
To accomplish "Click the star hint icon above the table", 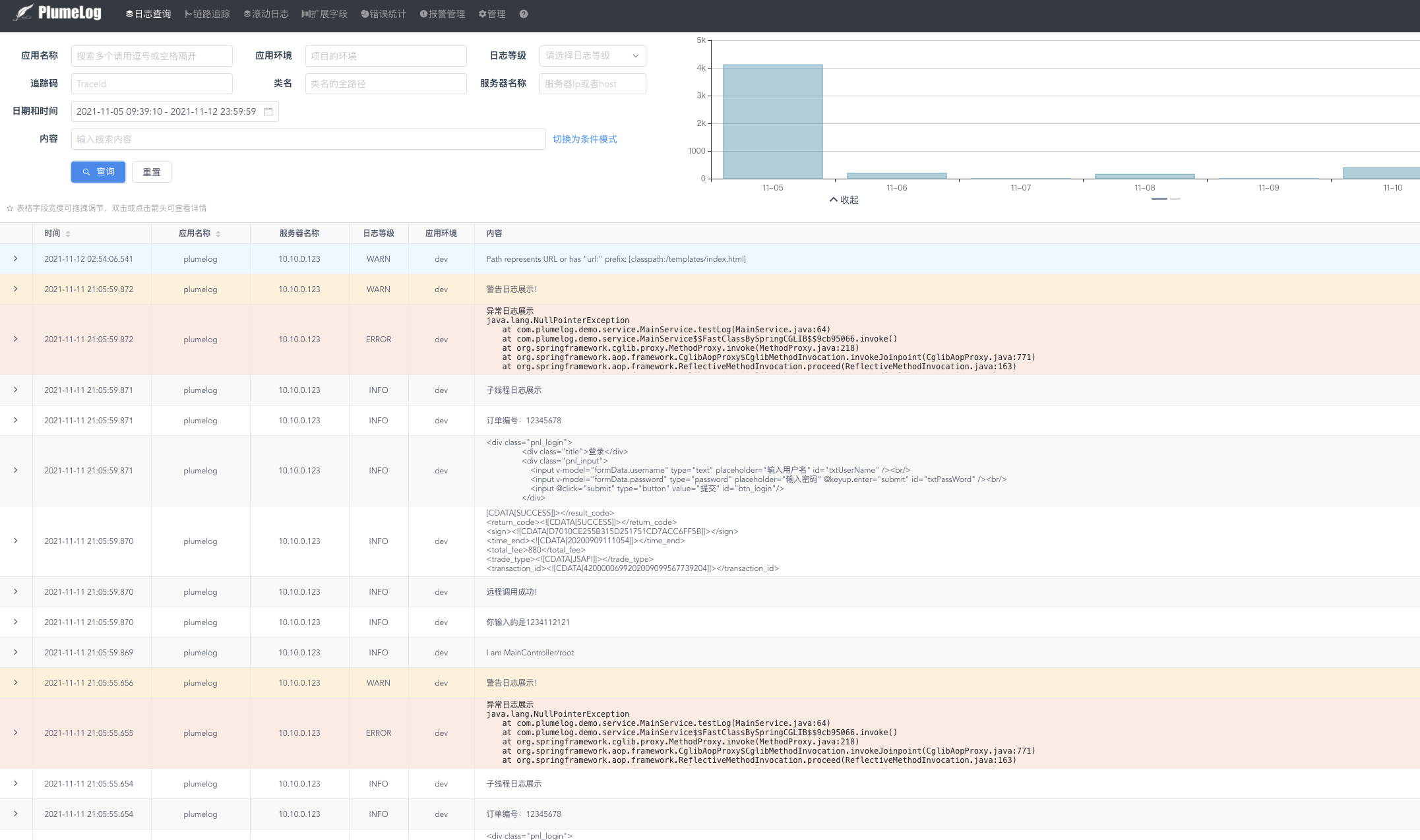I will pyautogui.click(x=10, y=208).
